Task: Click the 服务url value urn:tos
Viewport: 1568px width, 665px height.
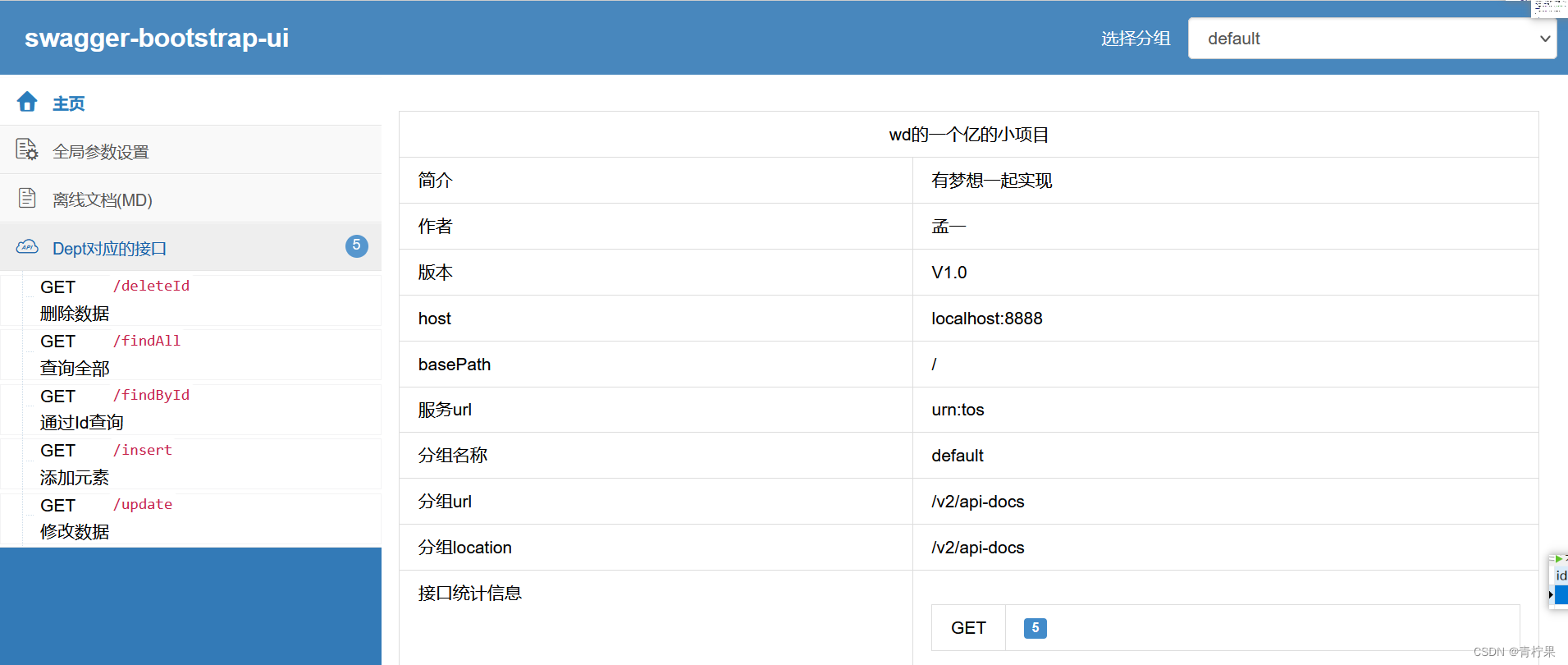Action: click(958, 410)
